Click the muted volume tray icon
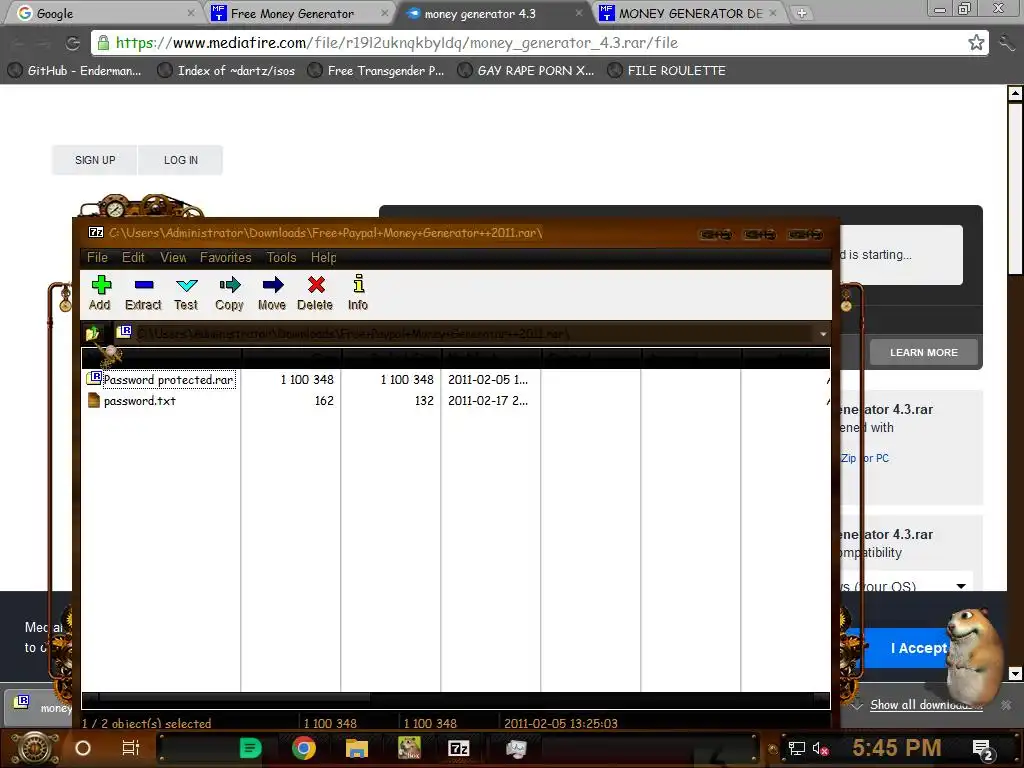 coord(820,748)
